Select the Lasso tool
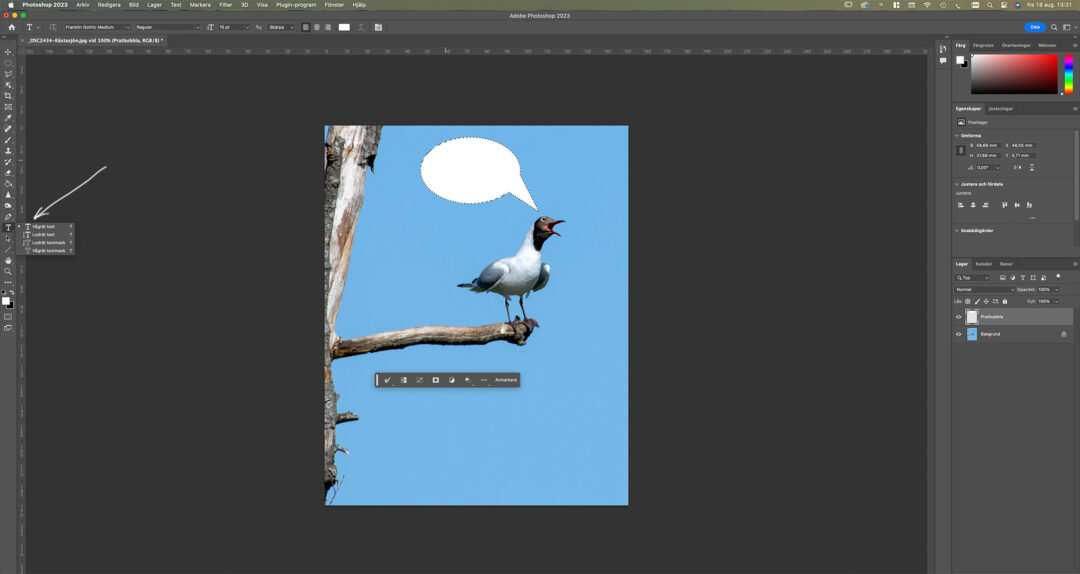 tap(8, 74)
